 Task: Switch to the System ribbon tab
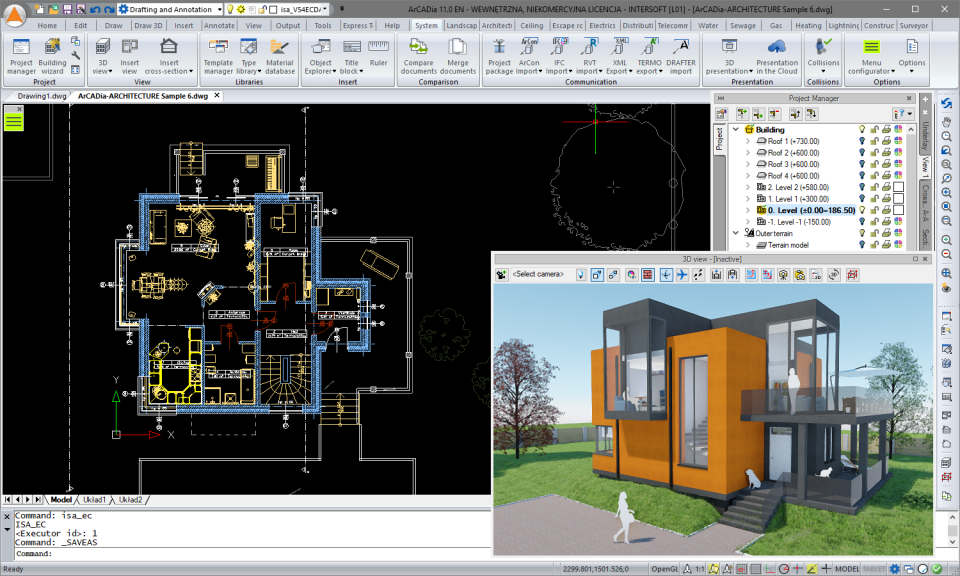tap(426, 25)
